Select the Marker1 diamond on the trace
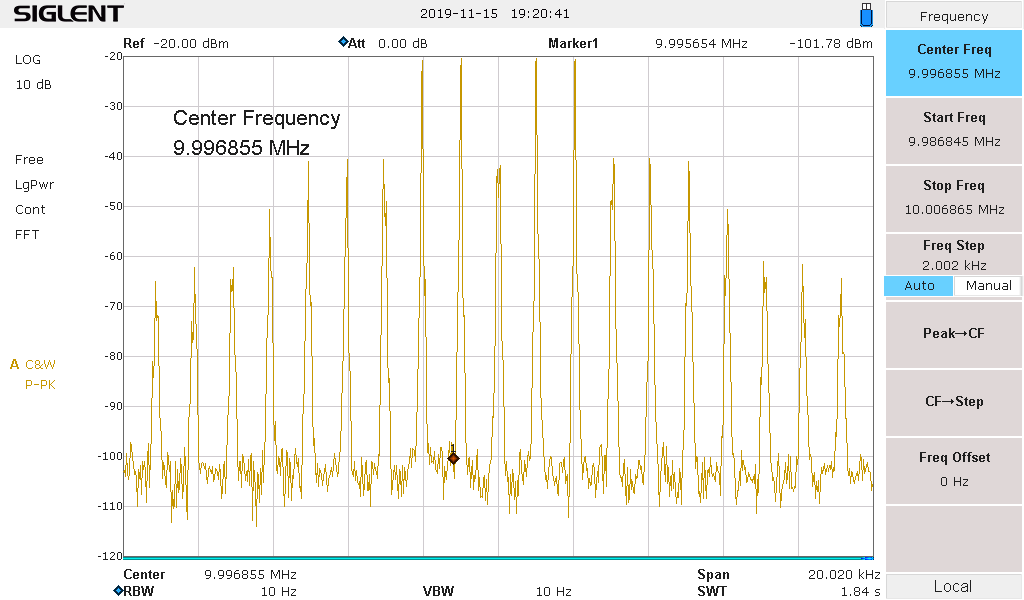 pyautogui.click(x=453, y=458)
